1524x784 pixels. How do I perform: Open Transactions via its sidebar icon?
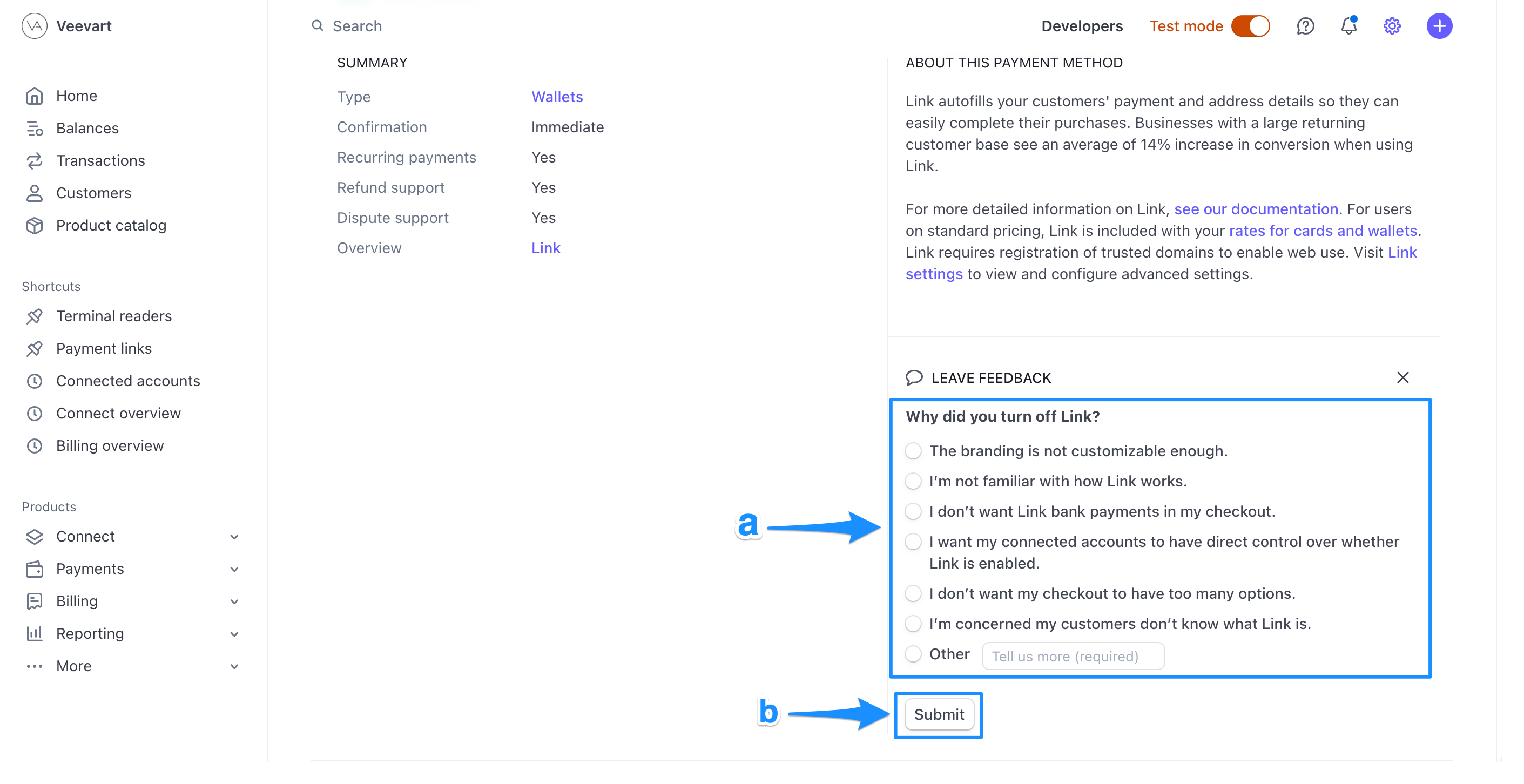(x=35, y=160)
